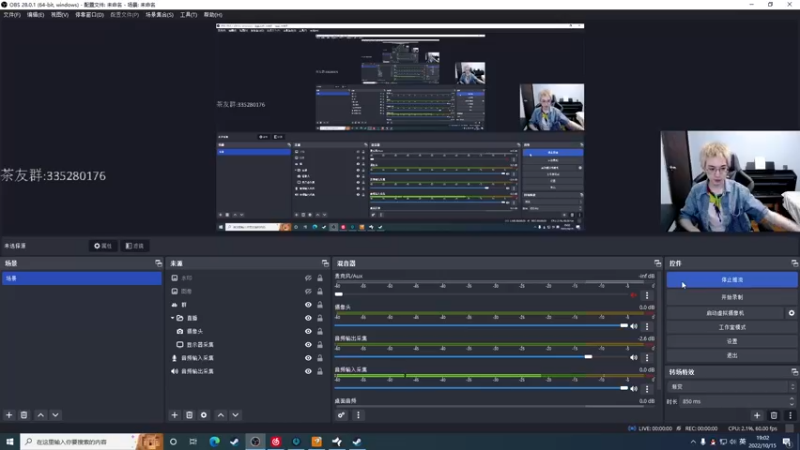
Task: Open source properties button below preview
Action: pyautogui.click(x=103, y=246)
